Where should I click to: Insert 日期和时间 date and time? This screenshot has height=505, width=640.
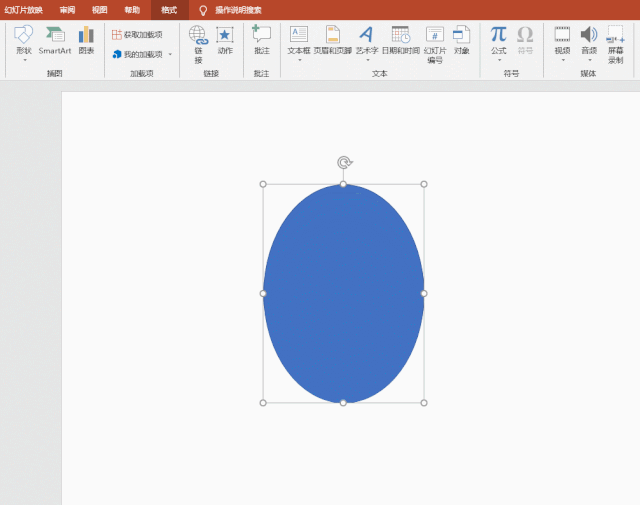point(400,40)
